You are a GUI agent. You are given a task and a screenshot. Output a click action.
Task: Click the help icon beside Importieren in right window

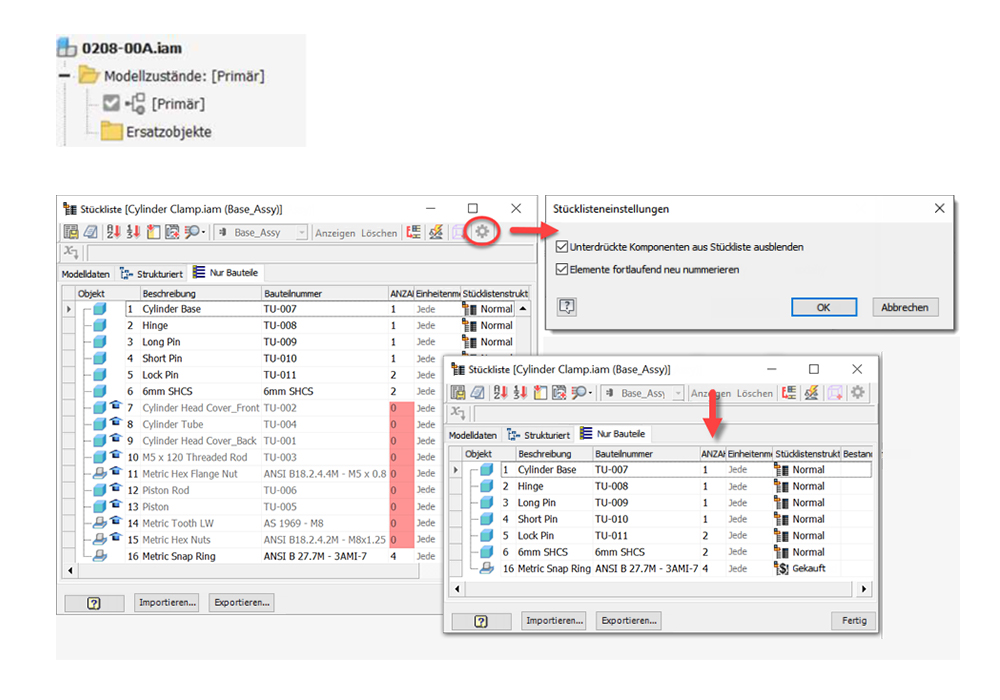(480, 621)
